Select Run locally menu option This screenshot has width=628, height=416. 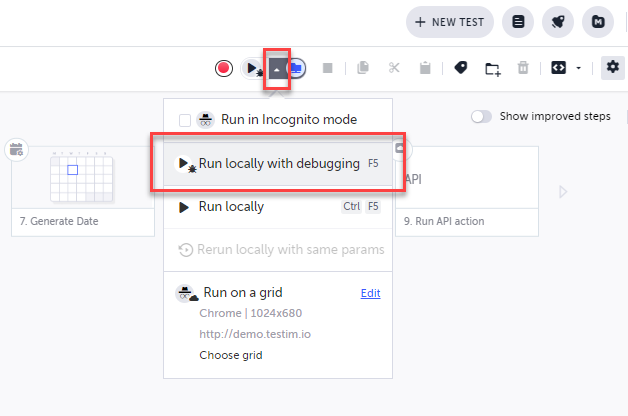coord(278,207)
